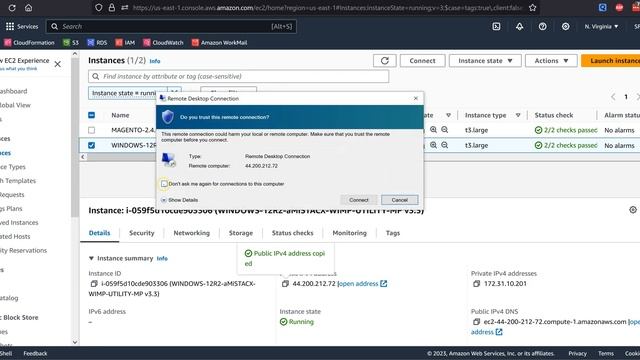The width and height of the screenshot is (640, 360).
Task: Focus the AWS Search field
Action: 171,26
